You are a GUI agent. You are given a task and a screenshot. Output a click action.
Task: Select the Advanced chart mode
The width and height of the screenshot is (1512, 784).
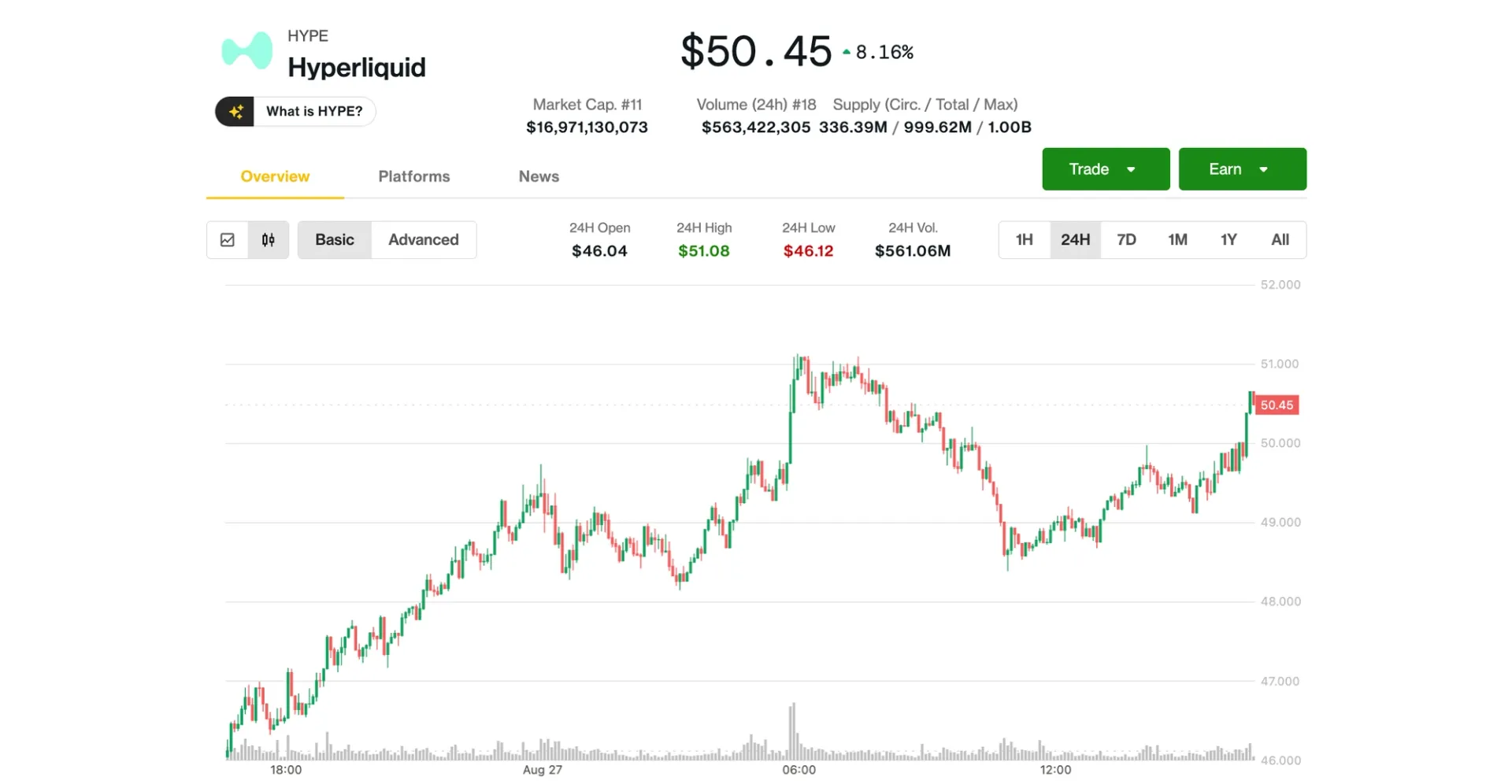pyautogui.click(x=423, y=239)
